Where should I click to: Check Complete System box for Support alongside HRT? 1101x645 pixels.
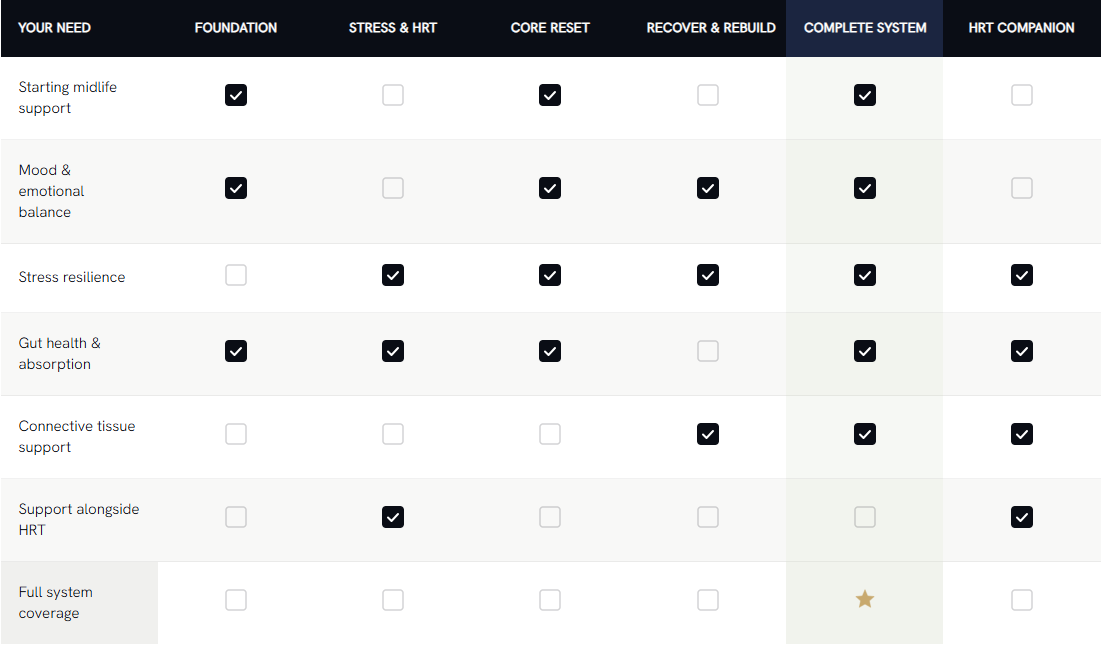point(864,517)
